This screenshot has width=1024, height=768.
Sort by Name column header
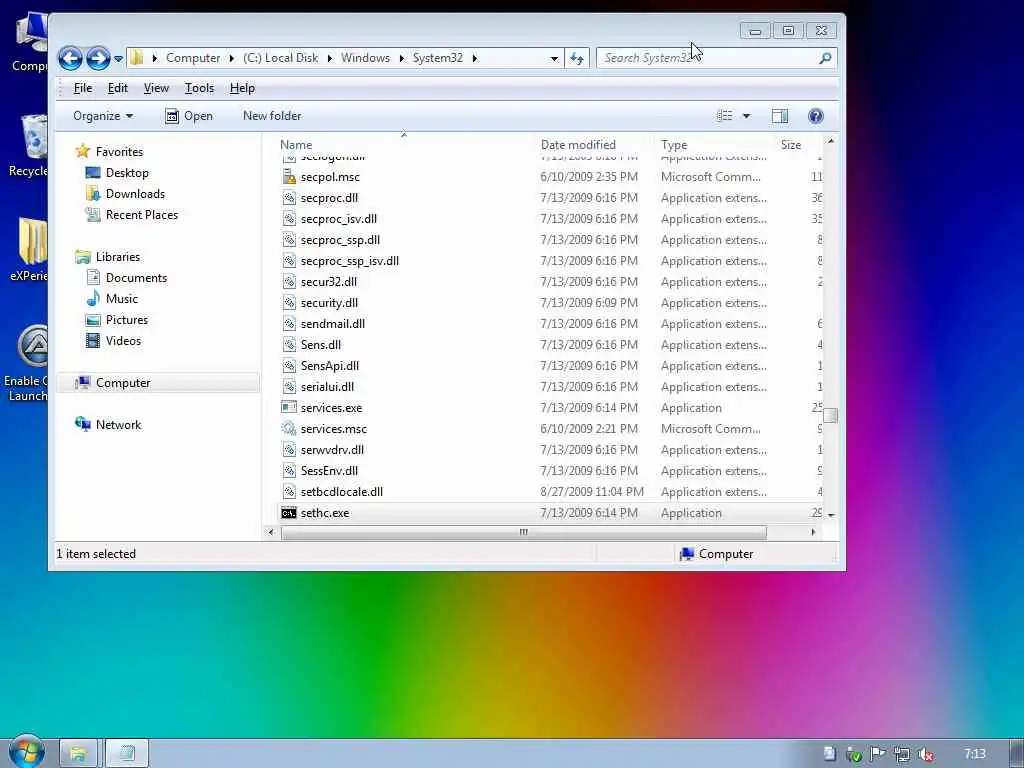[x=296, y=145]
